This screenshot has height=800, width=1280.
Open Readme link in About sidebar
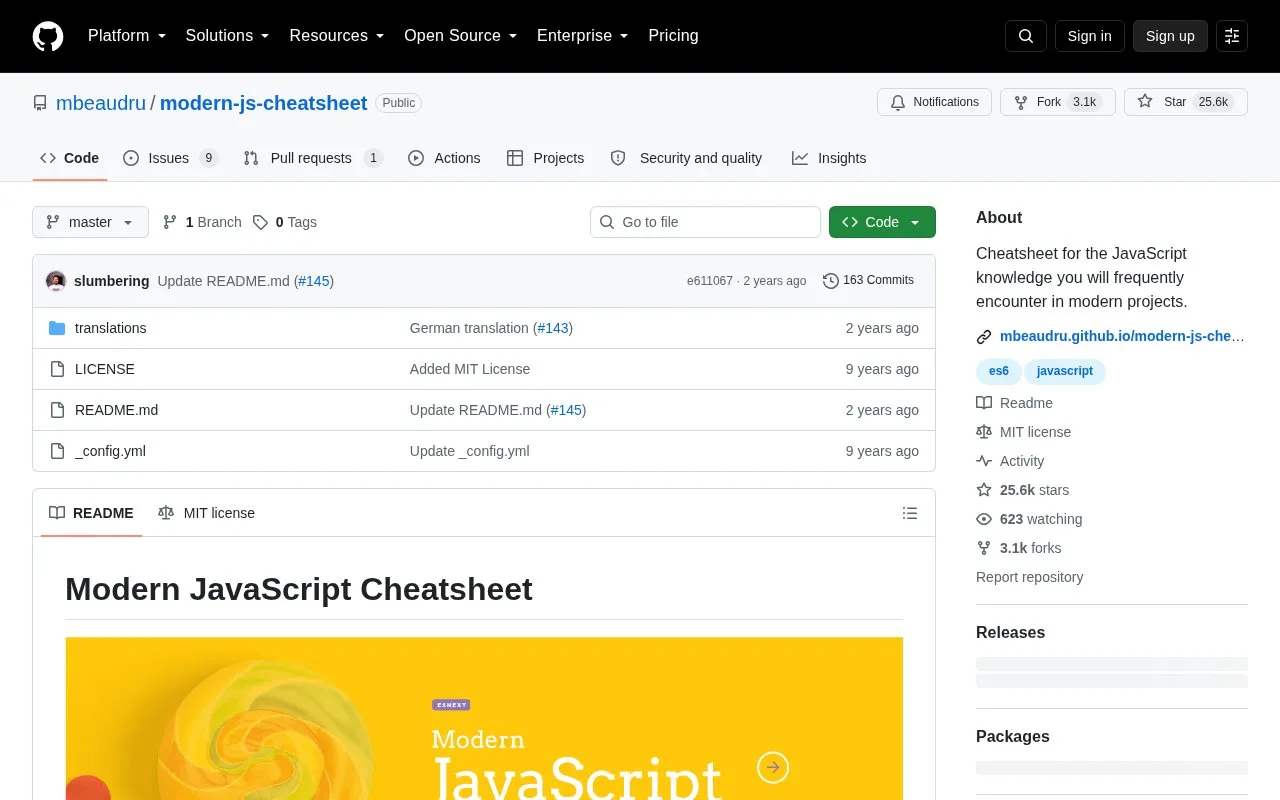point(1015,403)
